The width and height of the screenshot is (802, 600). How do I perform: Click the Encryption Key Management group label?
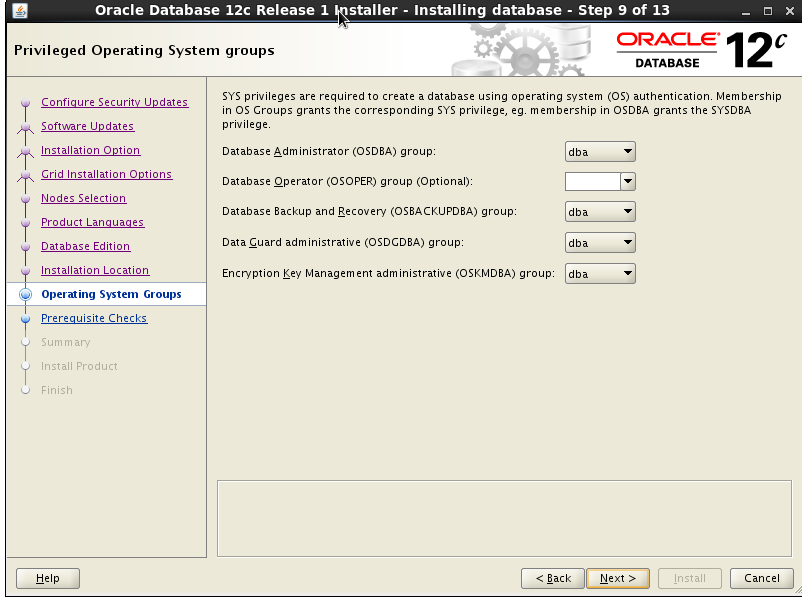388,274
